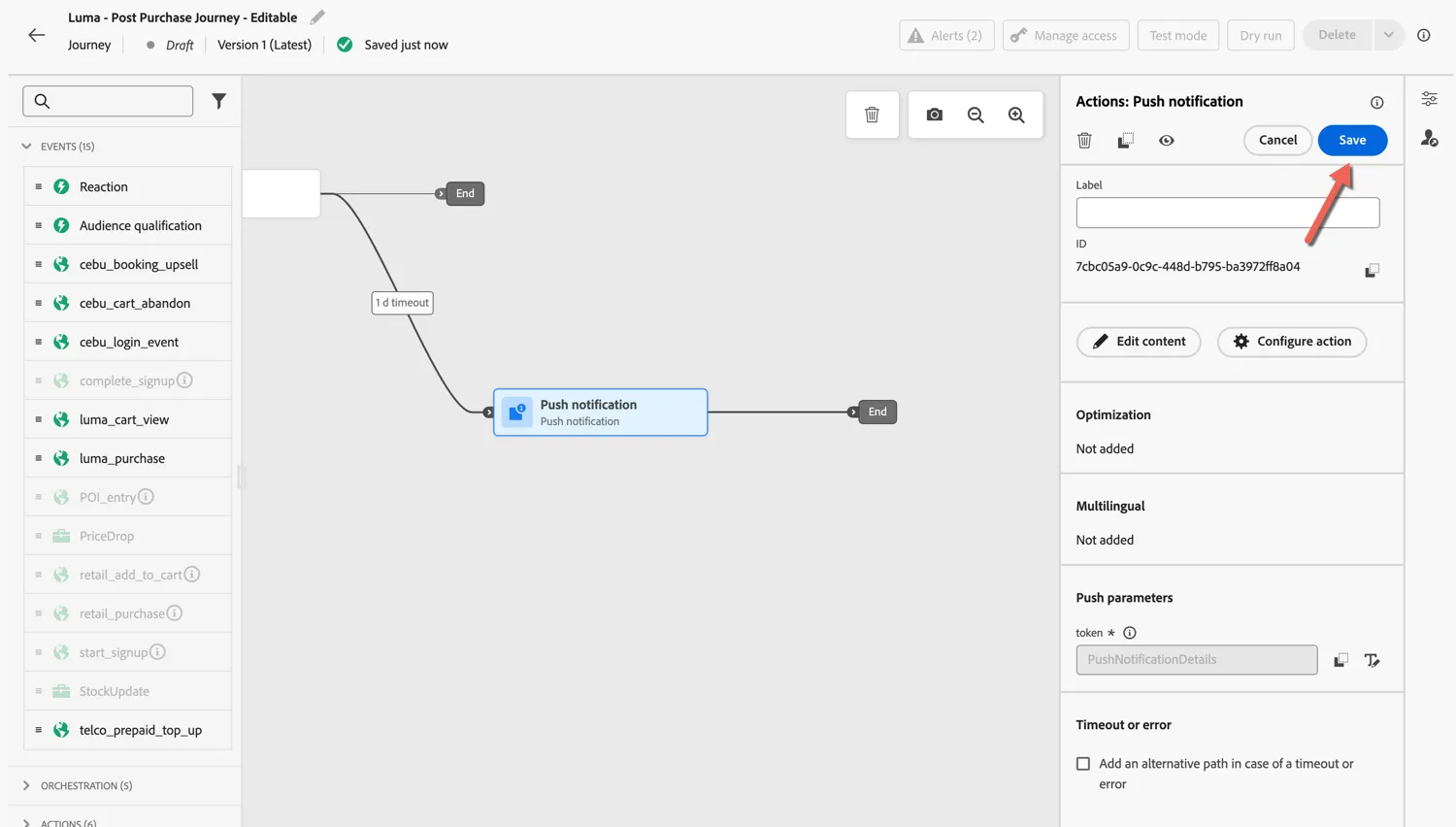Open Alerts (2)

click(x=946, y=35)
